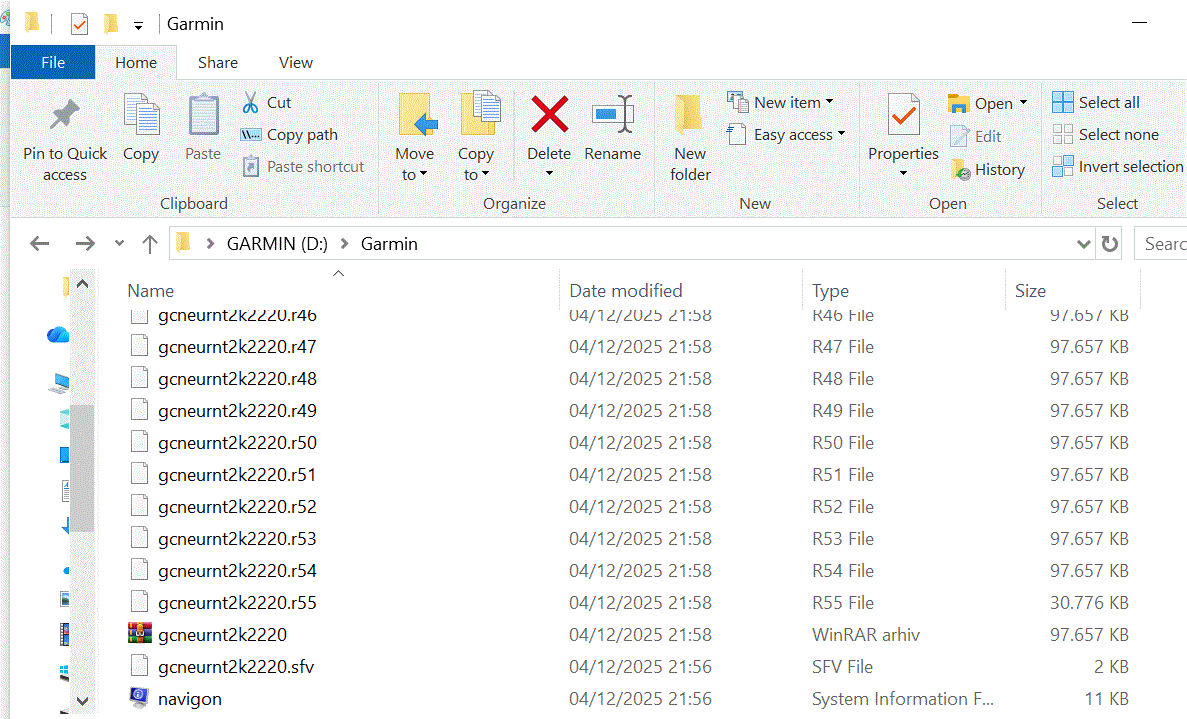Sort files by the Date modified column
The height and width of the screenshot is (719, 1187).
626,291
